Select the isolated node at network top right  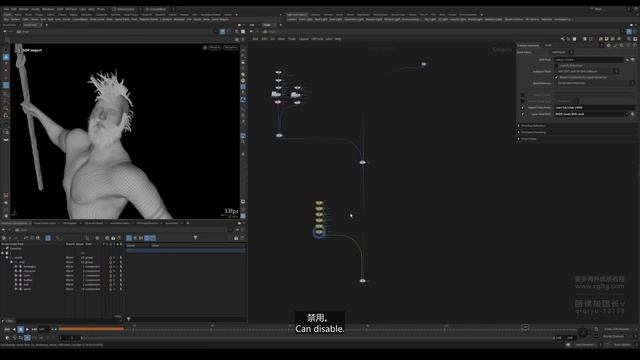(x=424, y=64)
